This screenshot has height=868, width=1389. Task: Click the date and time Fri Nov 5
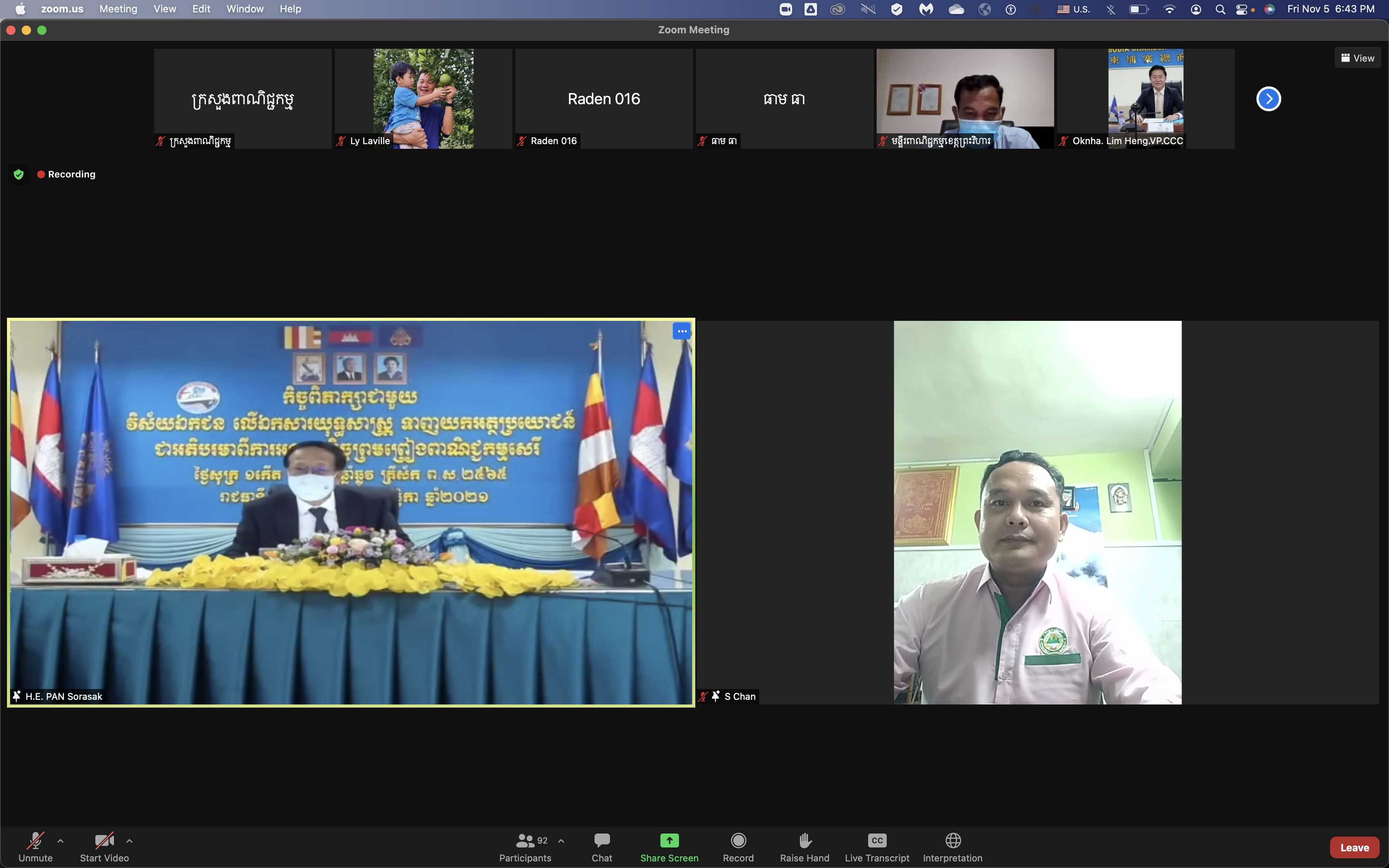[1331, 9]
